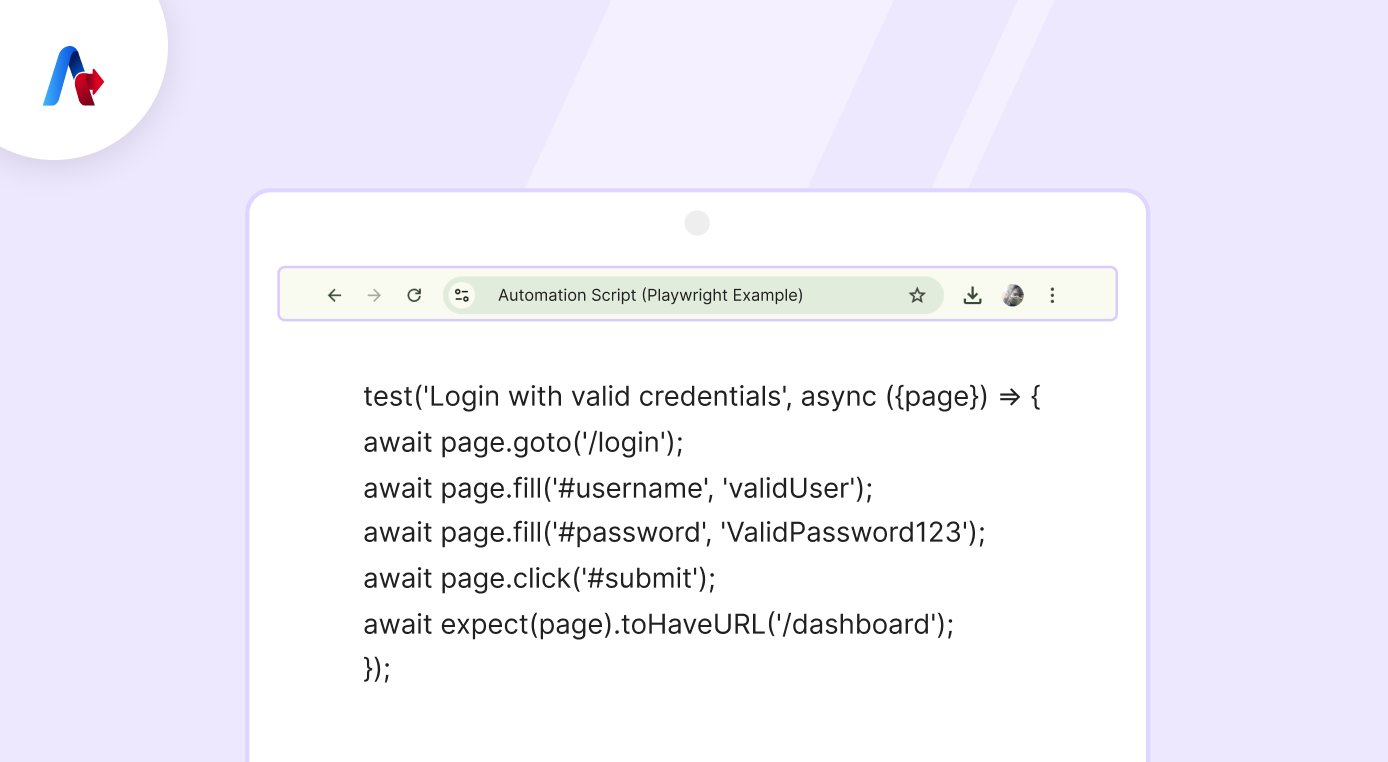
Task: Click the line await page.goto('/login');
Action: point(523,442)
